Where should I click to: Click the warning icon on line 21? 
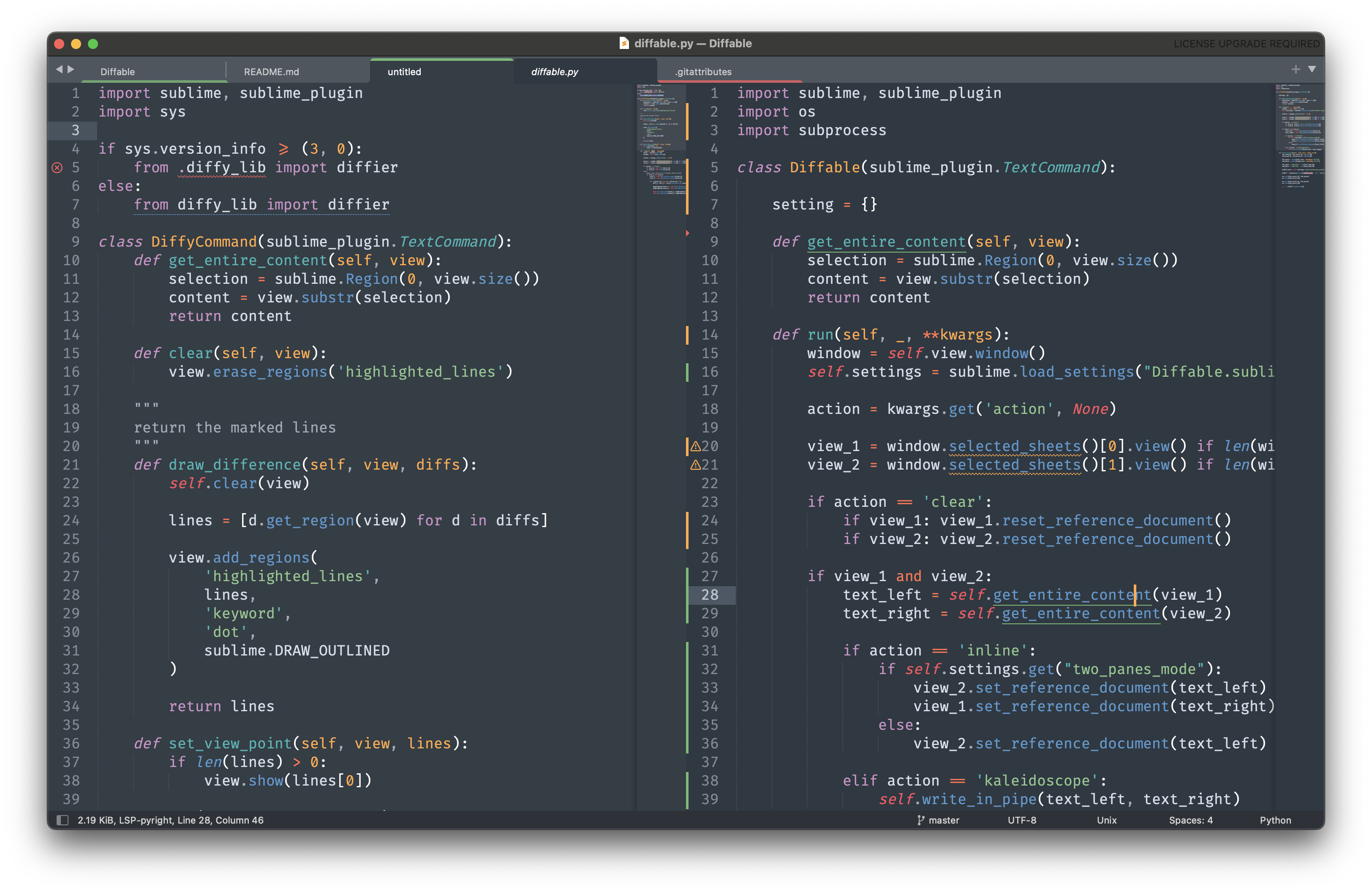click(x=695, y=465)
